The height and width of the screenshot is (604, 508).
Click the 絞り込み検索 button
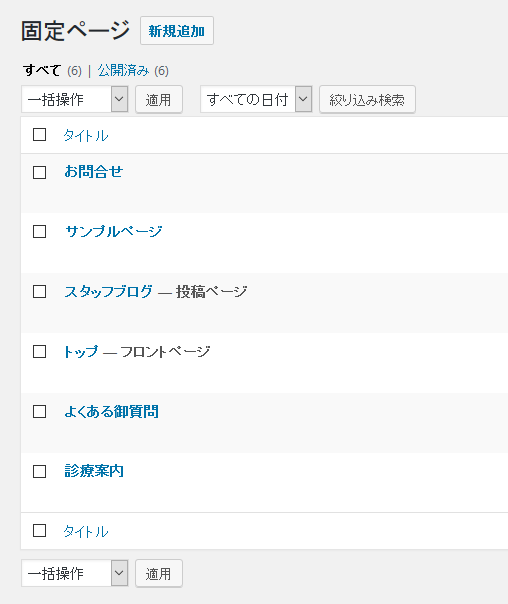[x=367, y=100]
